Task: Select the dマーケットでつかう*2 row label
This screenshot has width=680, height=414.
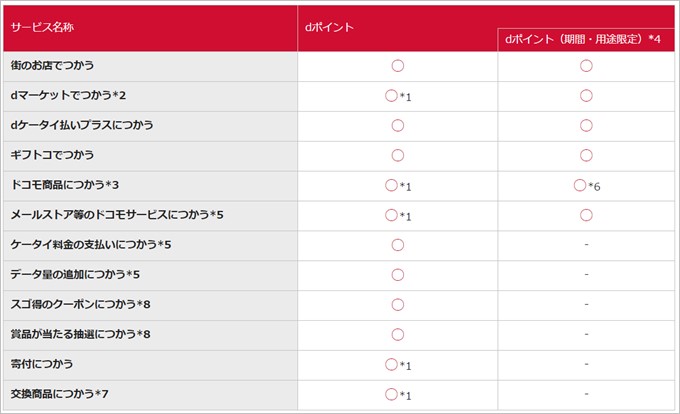Action: [68, 95]
